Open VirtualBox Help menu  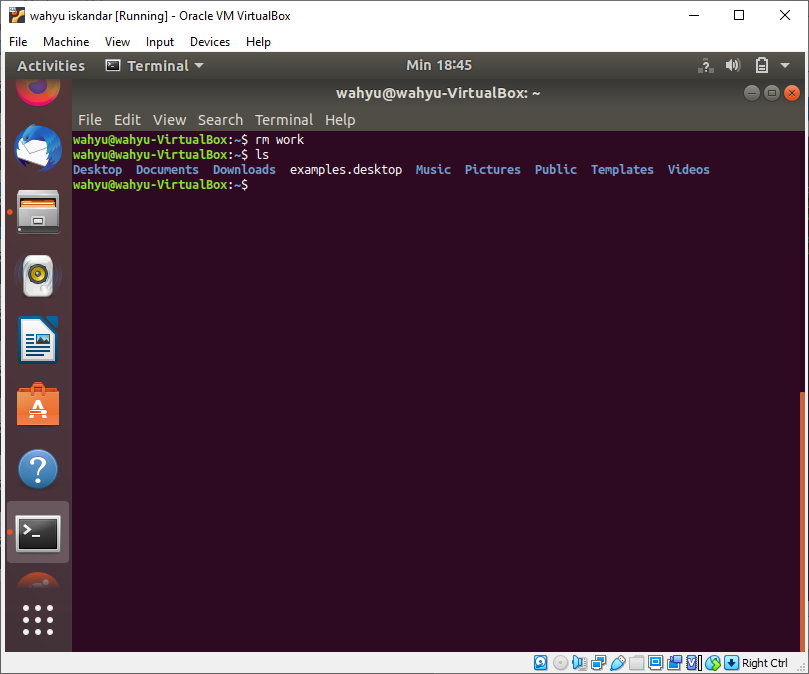tap(258, 42)
